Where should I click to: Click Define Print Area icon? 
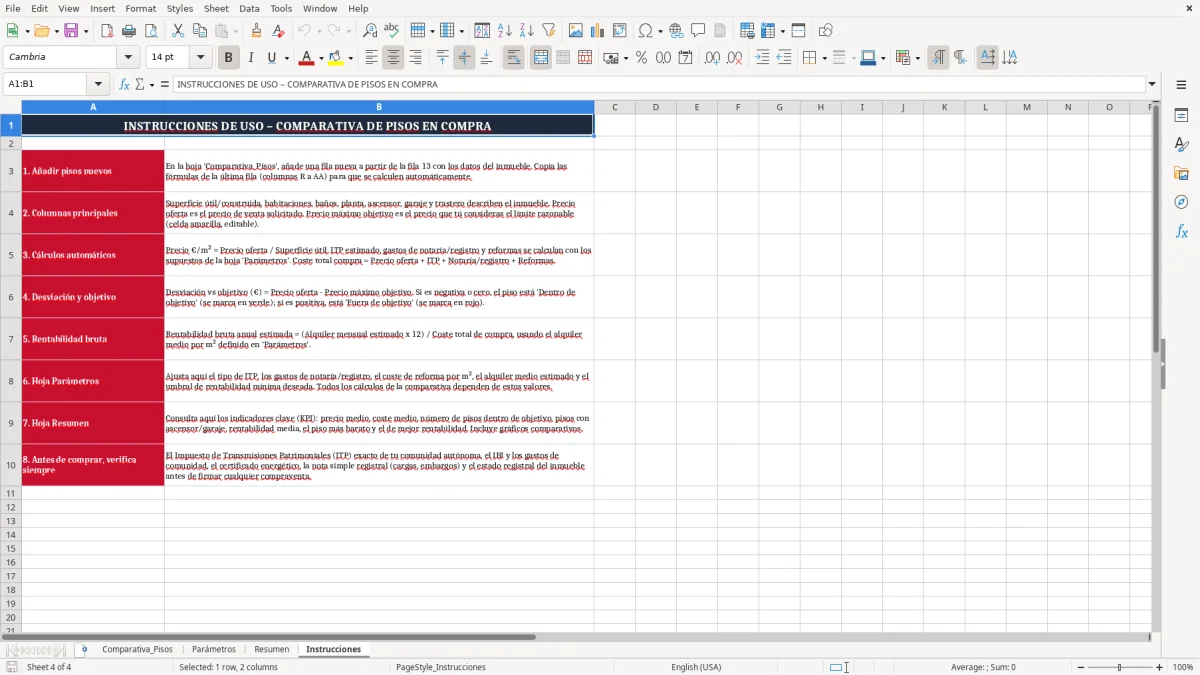coord(747,31)
